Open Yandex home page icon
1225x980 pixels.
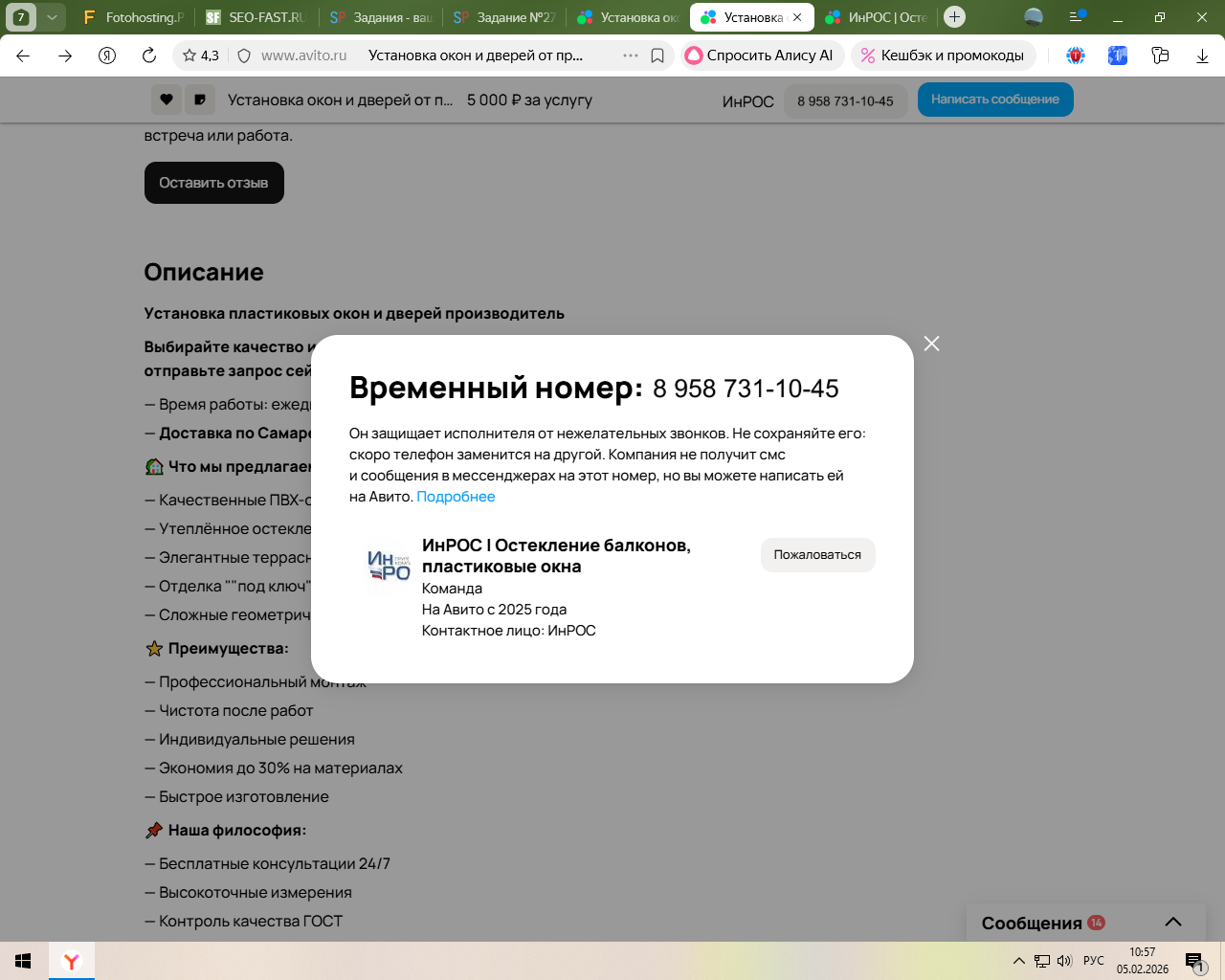[107, 56]
